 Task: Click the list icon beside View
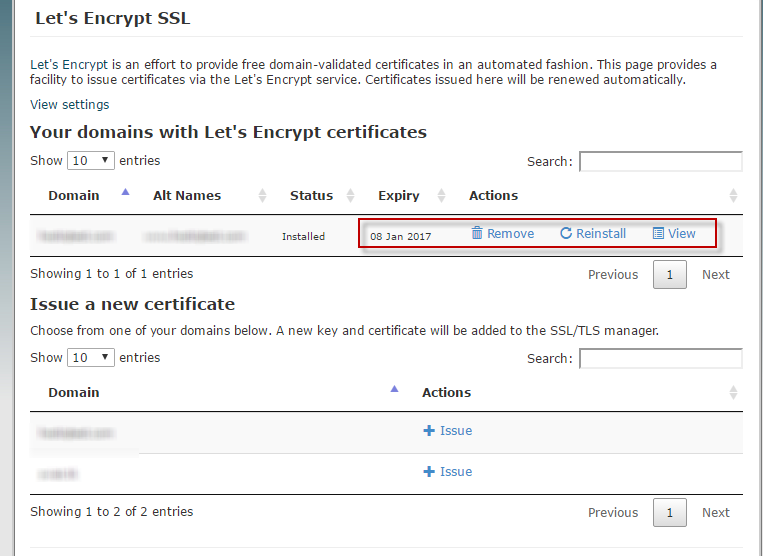(658, 233)
